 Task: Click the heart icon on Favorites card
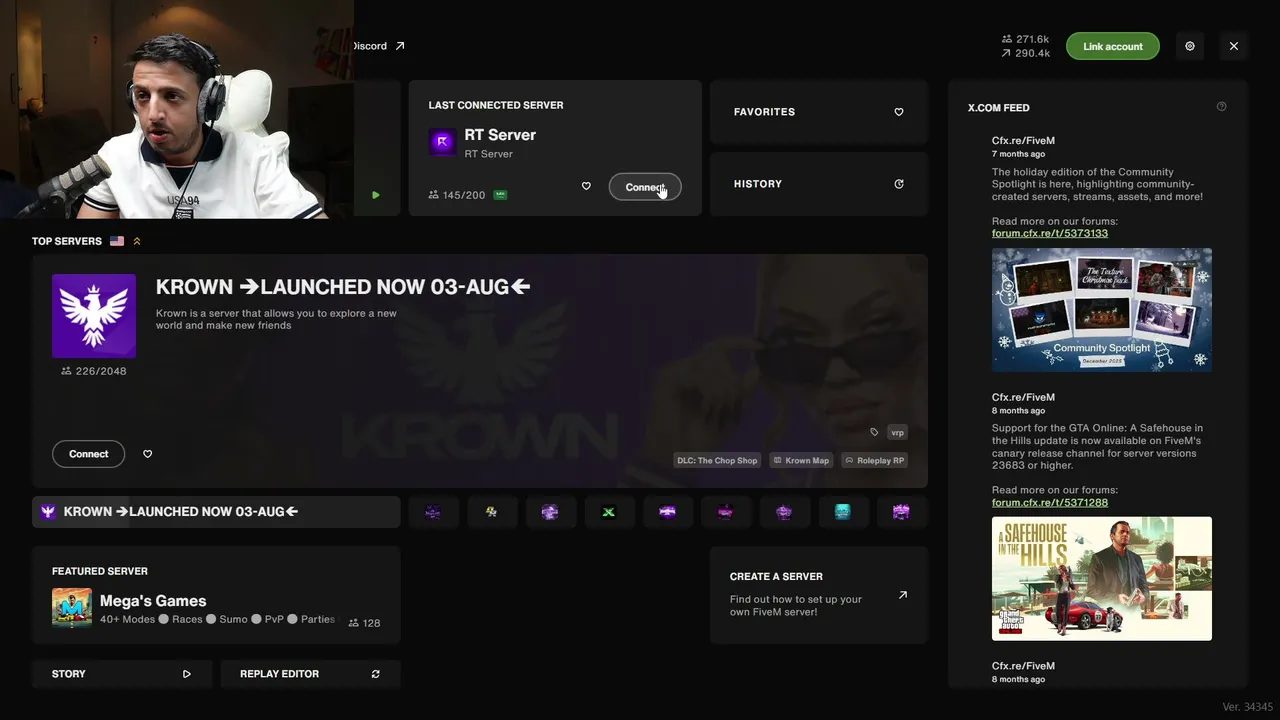coord(899,112)
